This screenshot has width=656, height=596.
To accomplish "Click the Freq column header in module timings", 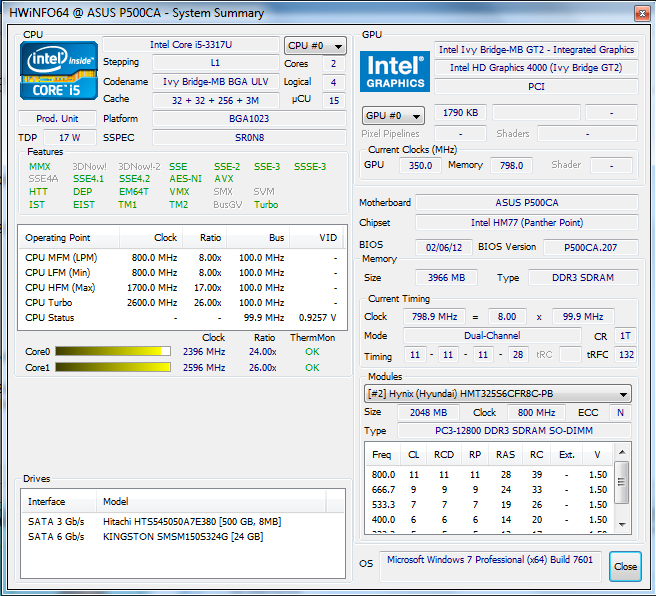I will (382, 455).
